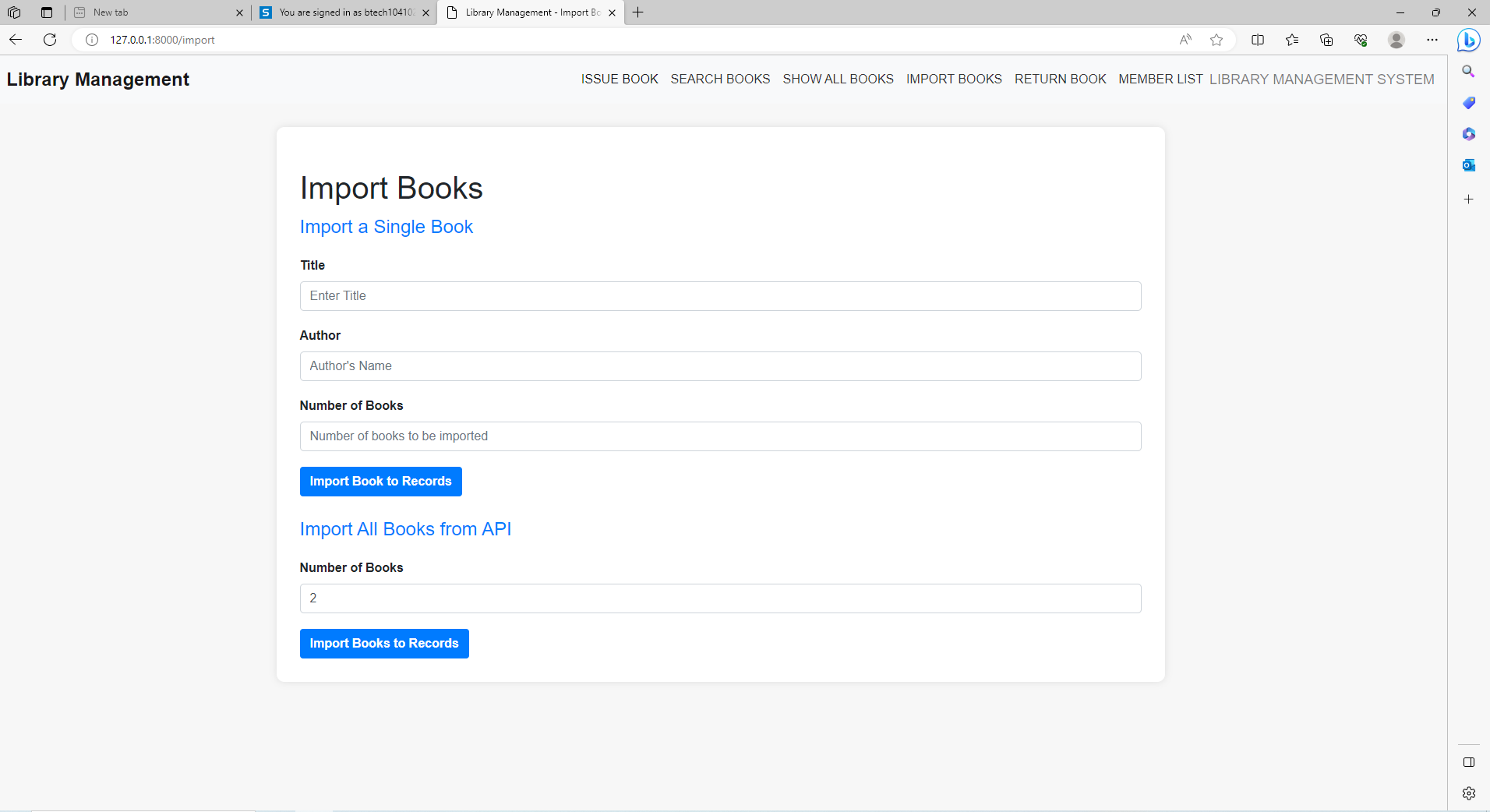Switch to the signed-in tab
This screenshot has width=1490, height=812.
click(343, 12)
